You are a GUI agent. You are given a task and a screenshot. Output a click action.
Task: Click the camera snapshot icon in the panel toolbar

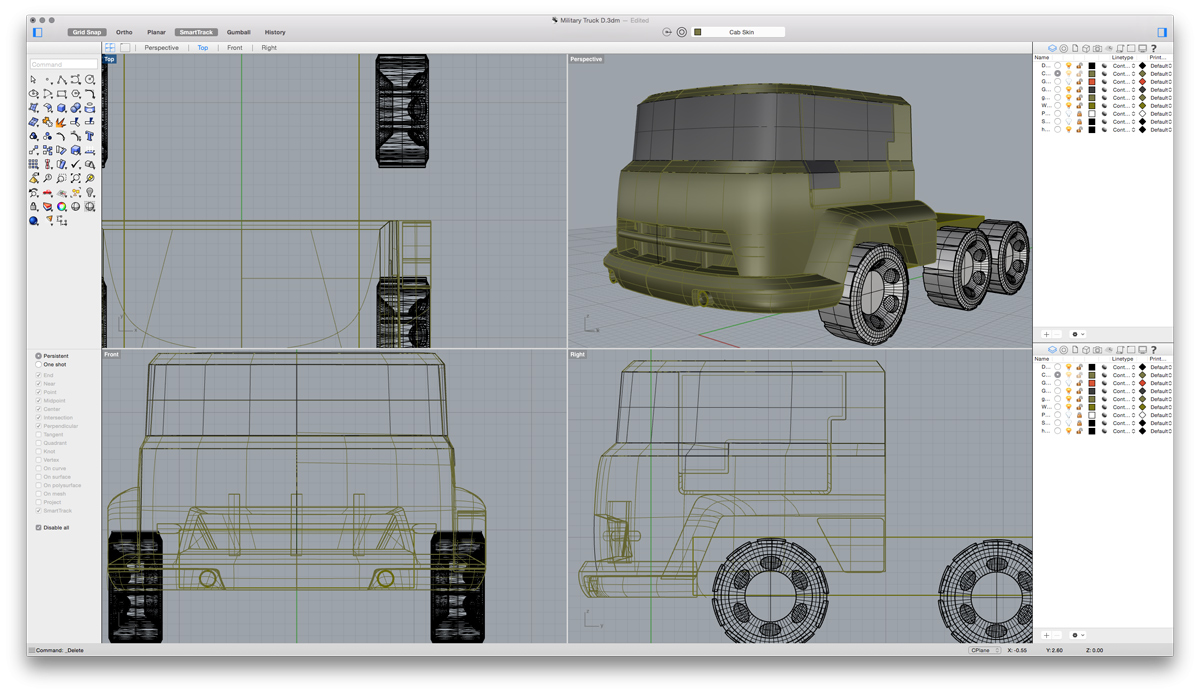click(x=1097, y=48)
